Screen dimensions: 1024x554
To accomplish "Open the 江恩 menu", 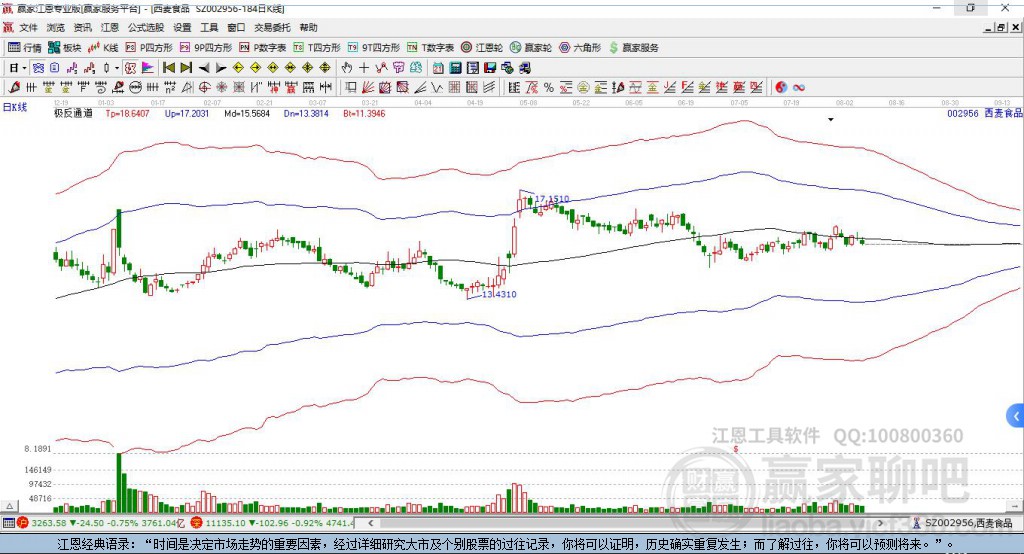I will pos(110,27).
